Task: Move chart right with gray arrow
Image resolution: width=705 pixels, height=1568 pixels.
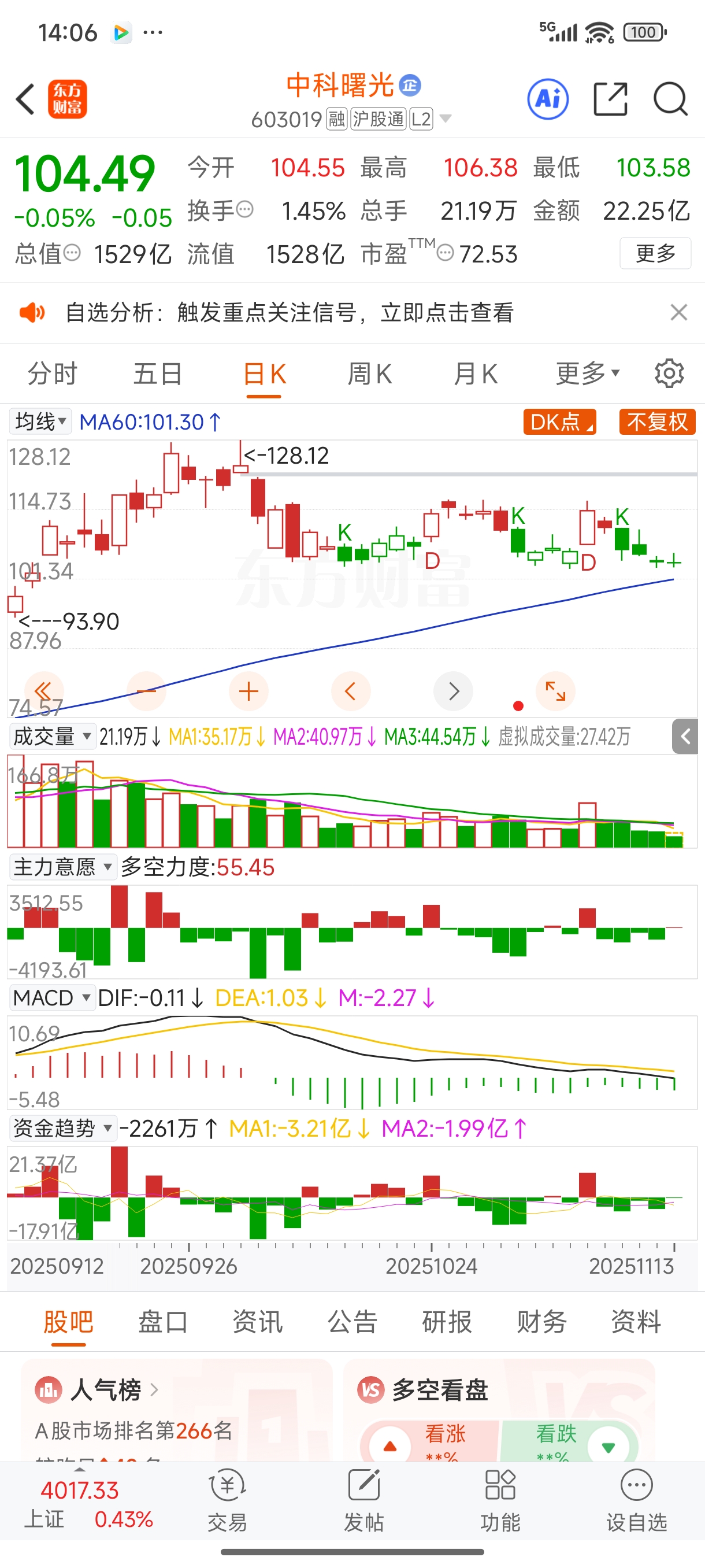Action: point(453,691)
